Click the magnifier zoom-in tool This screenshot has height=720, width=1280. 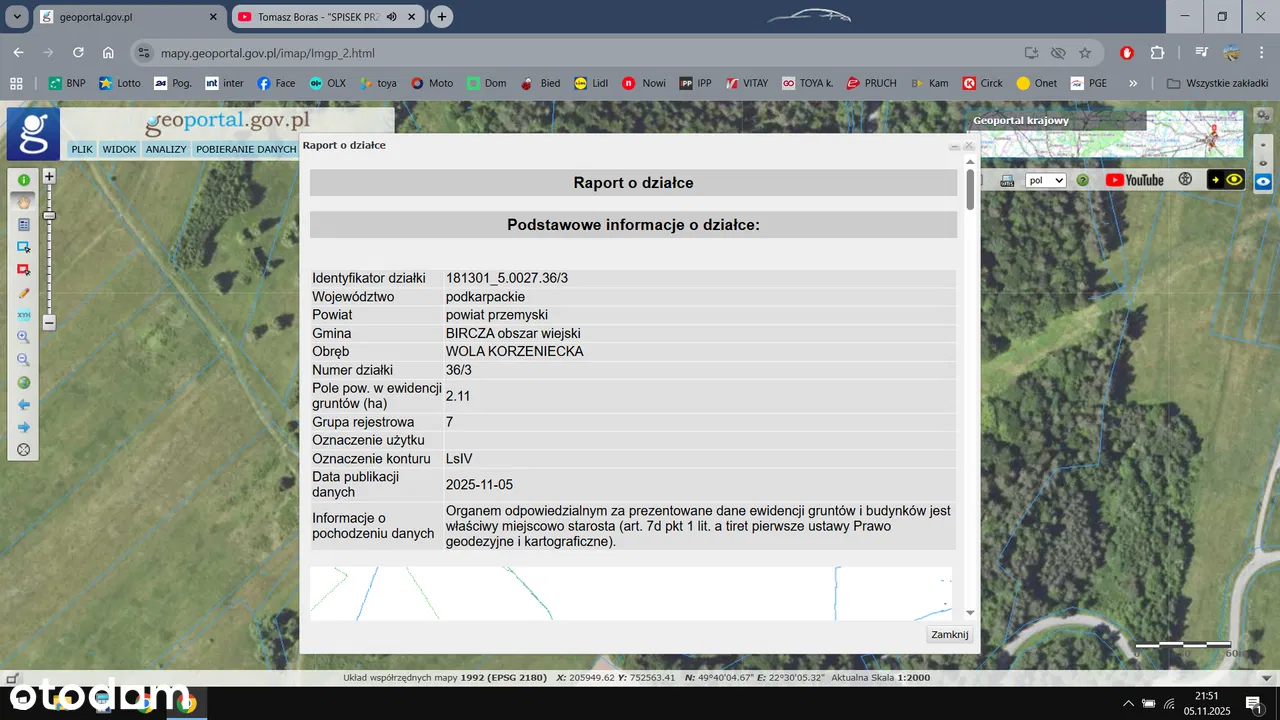pos(24,337)
